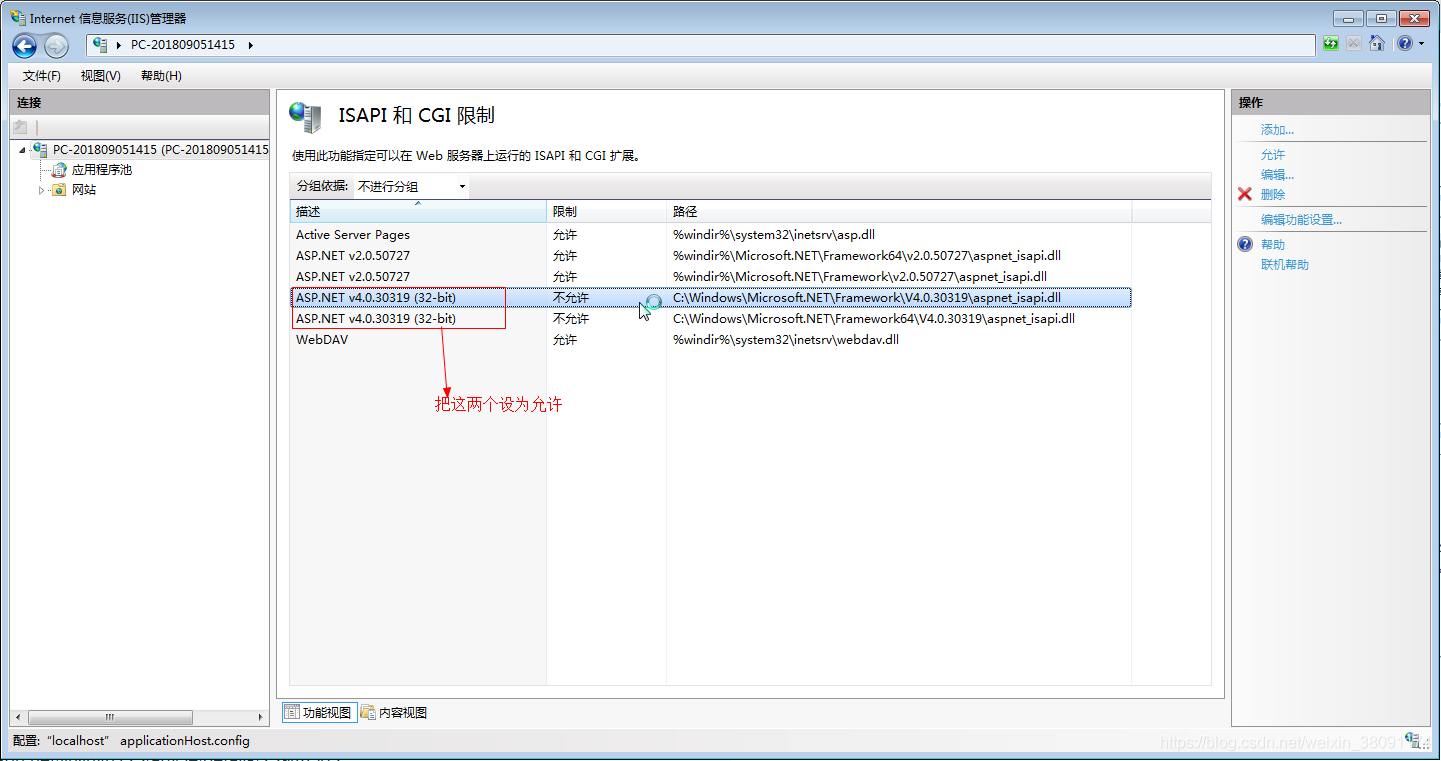Screen dimensions: 1441x761
Task: Open the 分组依据 dropdown showing 不进行分组
Action: (x=411, y=186)
